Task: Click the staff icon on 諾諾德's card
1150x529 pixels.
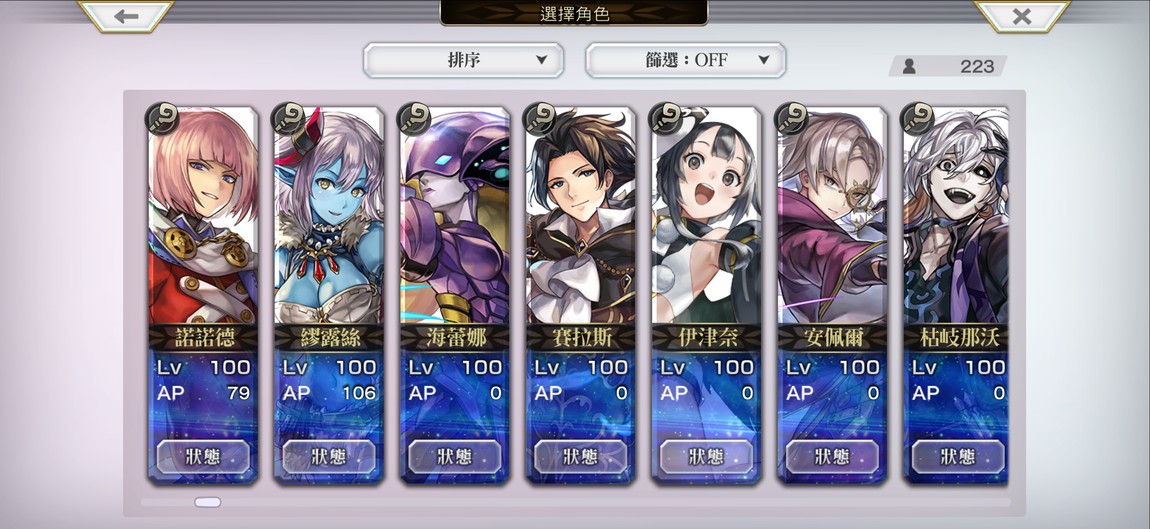Action: pos(162,118)
